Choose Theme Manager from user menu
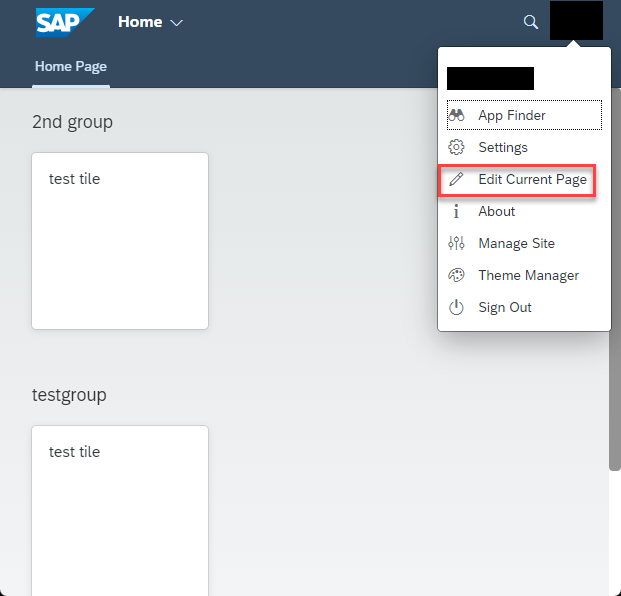 [524, 275]
